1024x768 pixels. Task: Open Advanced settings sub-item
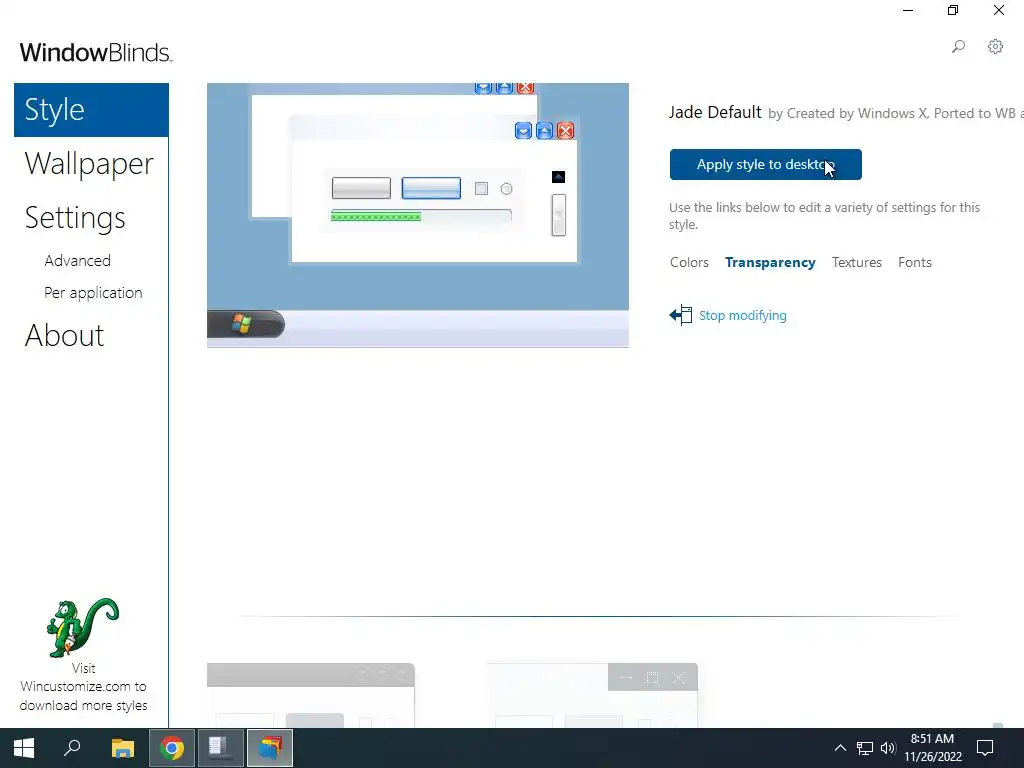[x=78, y=261]
